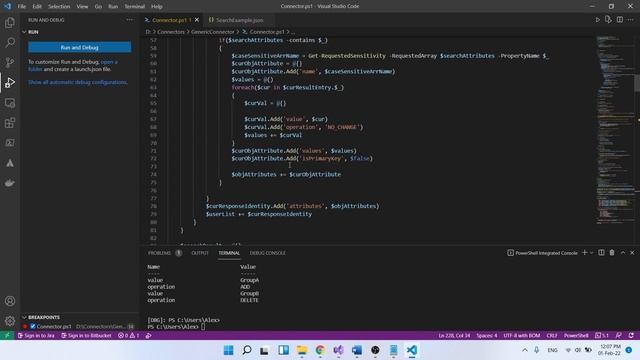Image resolution: width=640 pixels, height=360 pixels.
Task: Open the notifications bell in status bar
Action: tap(631, 336)
